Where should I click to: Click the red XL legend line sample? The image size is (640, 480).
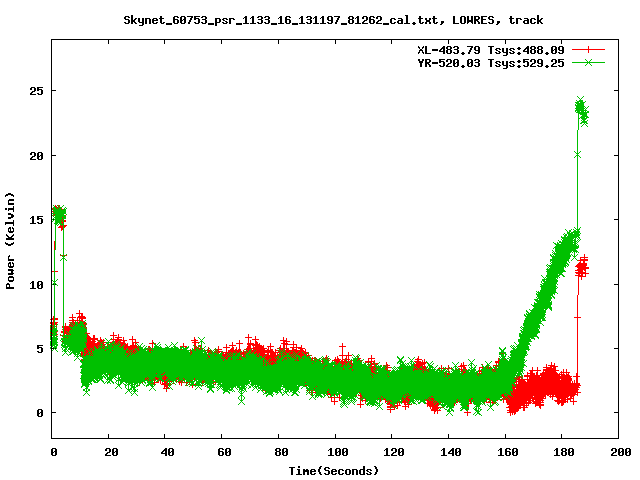point(588,50)
